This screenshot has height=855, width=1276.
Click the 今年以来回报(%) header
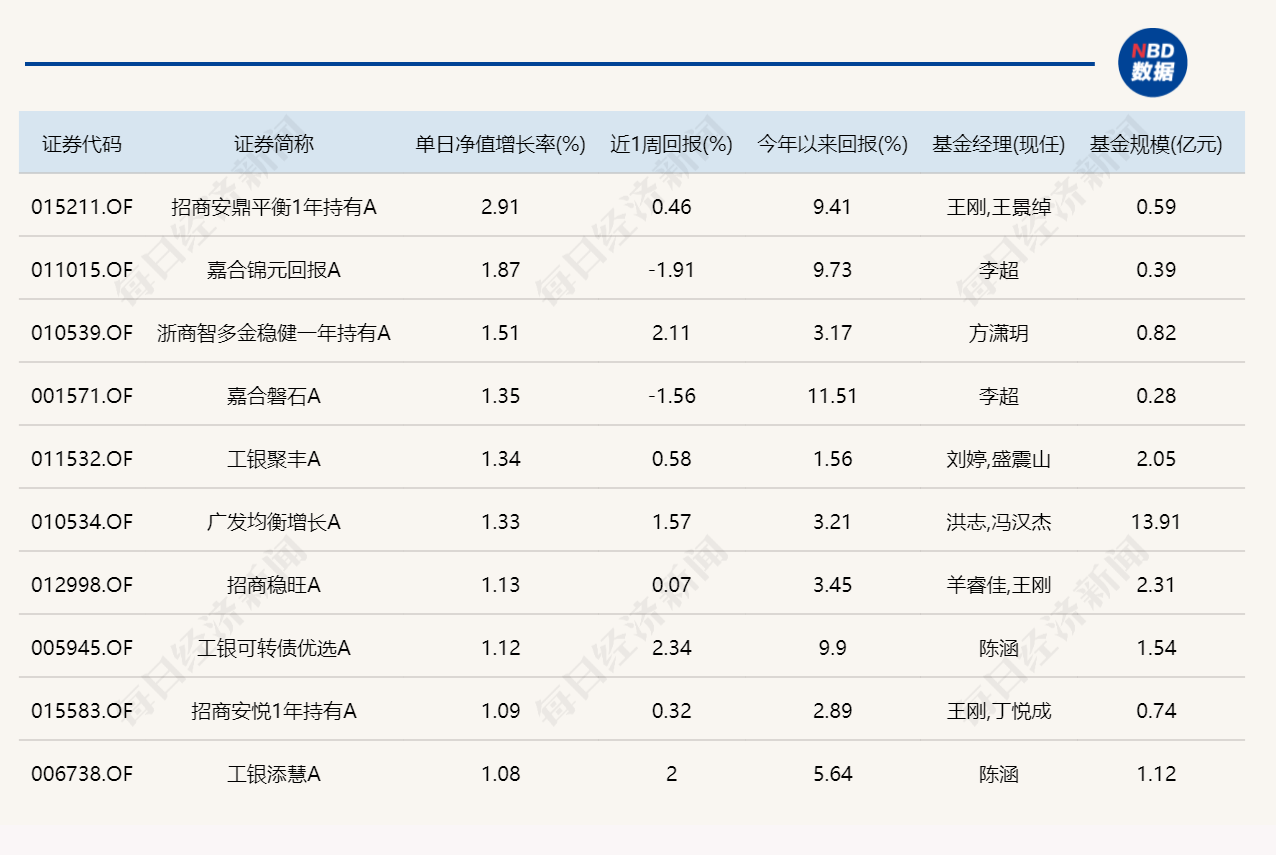click(829, 143)
